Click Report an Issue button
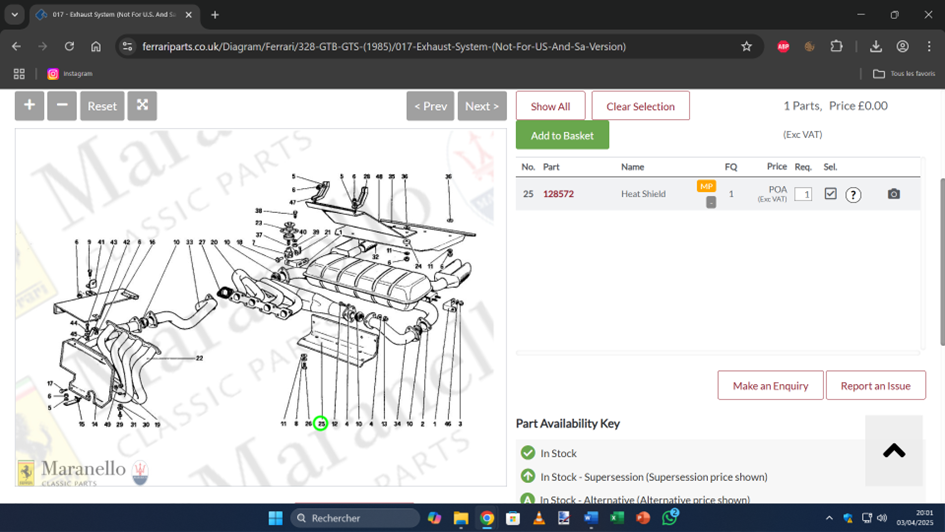Viewport: 945px width, 532px height. (875, 386)
